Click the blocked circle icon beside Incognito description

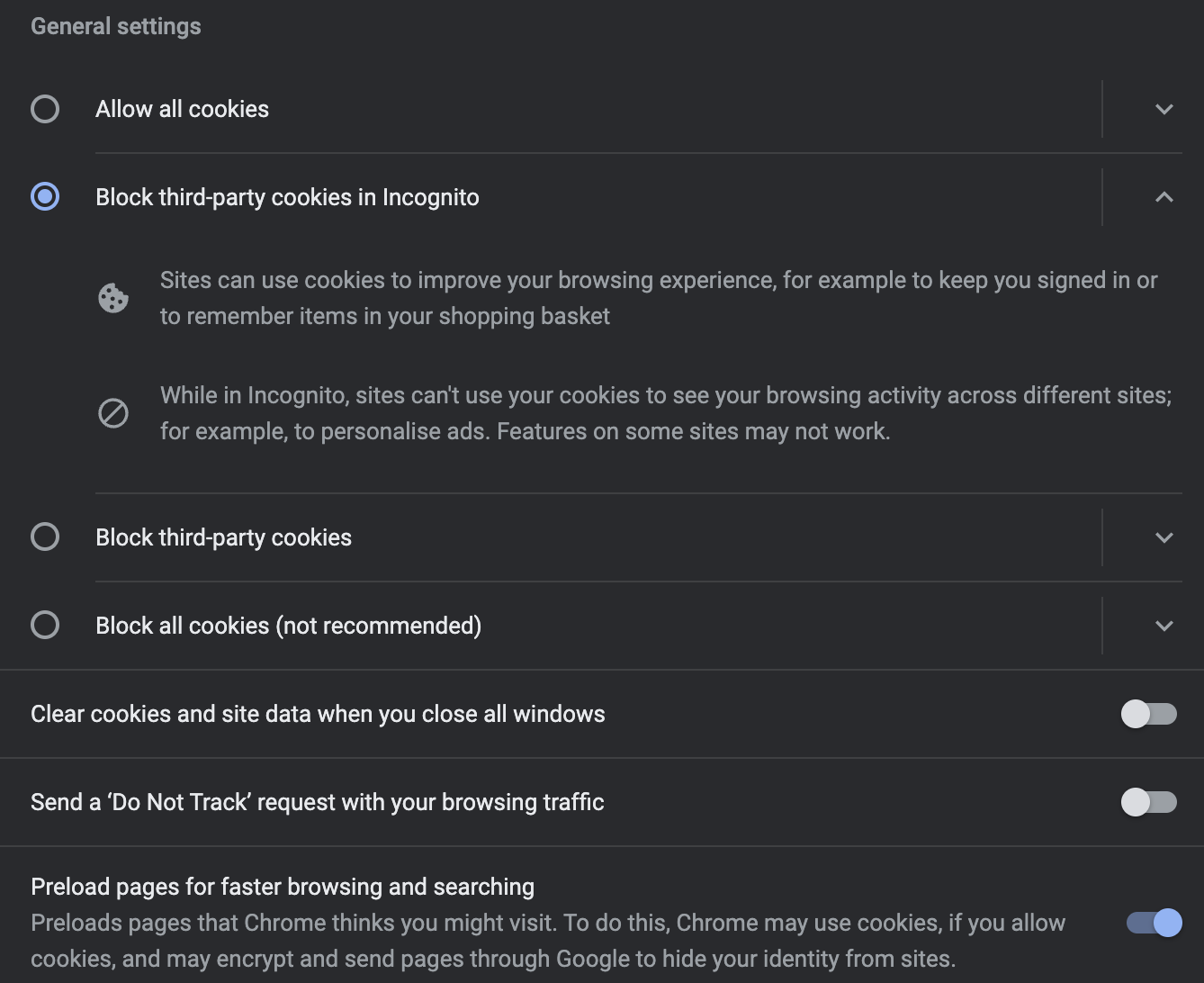point(113,413)
